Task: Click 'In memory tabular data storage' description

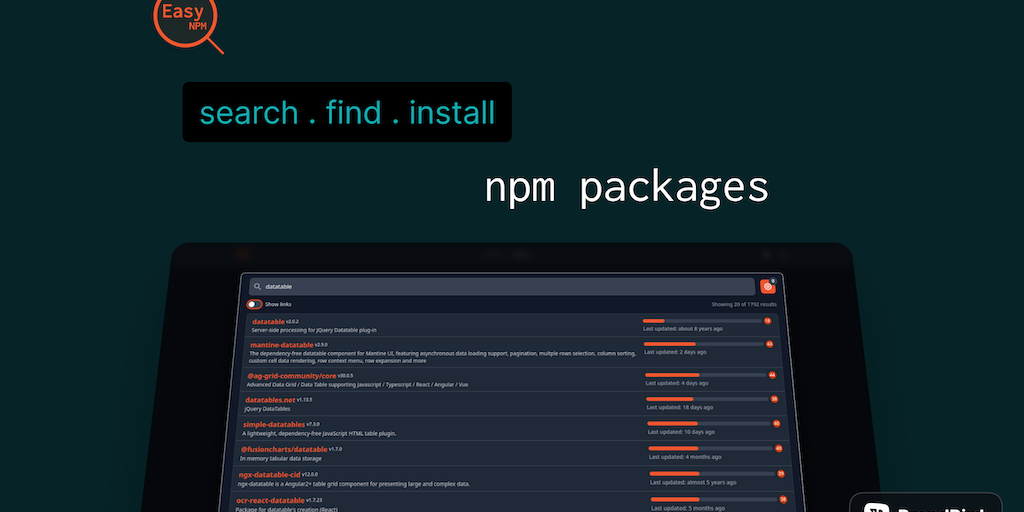Action: [x=280, y=458]
